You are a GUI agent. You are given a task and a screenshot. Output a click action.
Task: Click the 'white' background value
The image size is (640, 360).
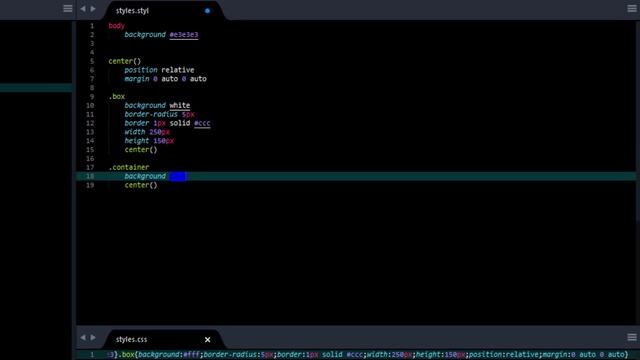pos(180,105)
